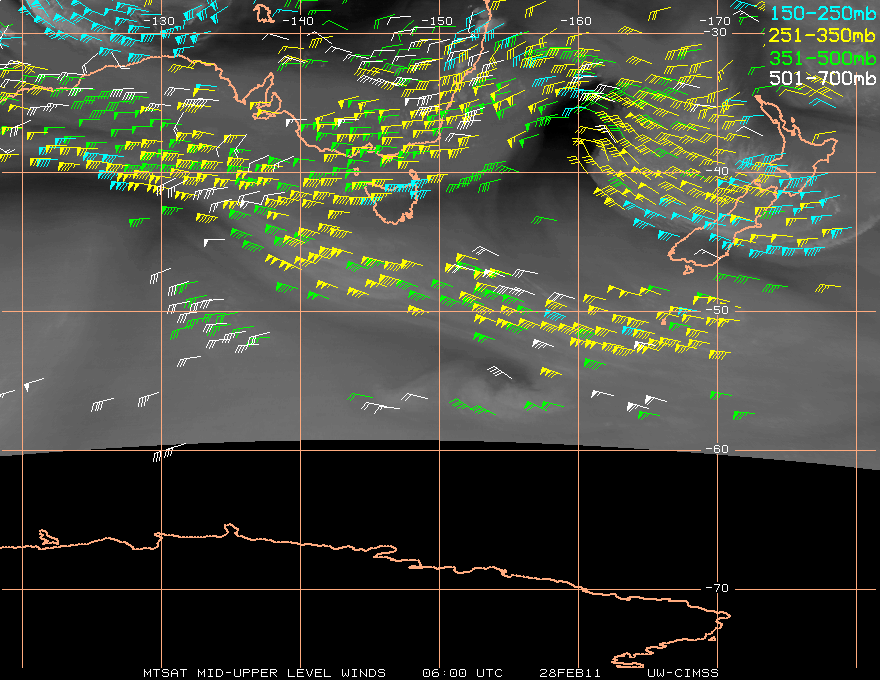Click the -130 longitude label
The width and height of the screenshot is (880, 680).
pos(159,21)
